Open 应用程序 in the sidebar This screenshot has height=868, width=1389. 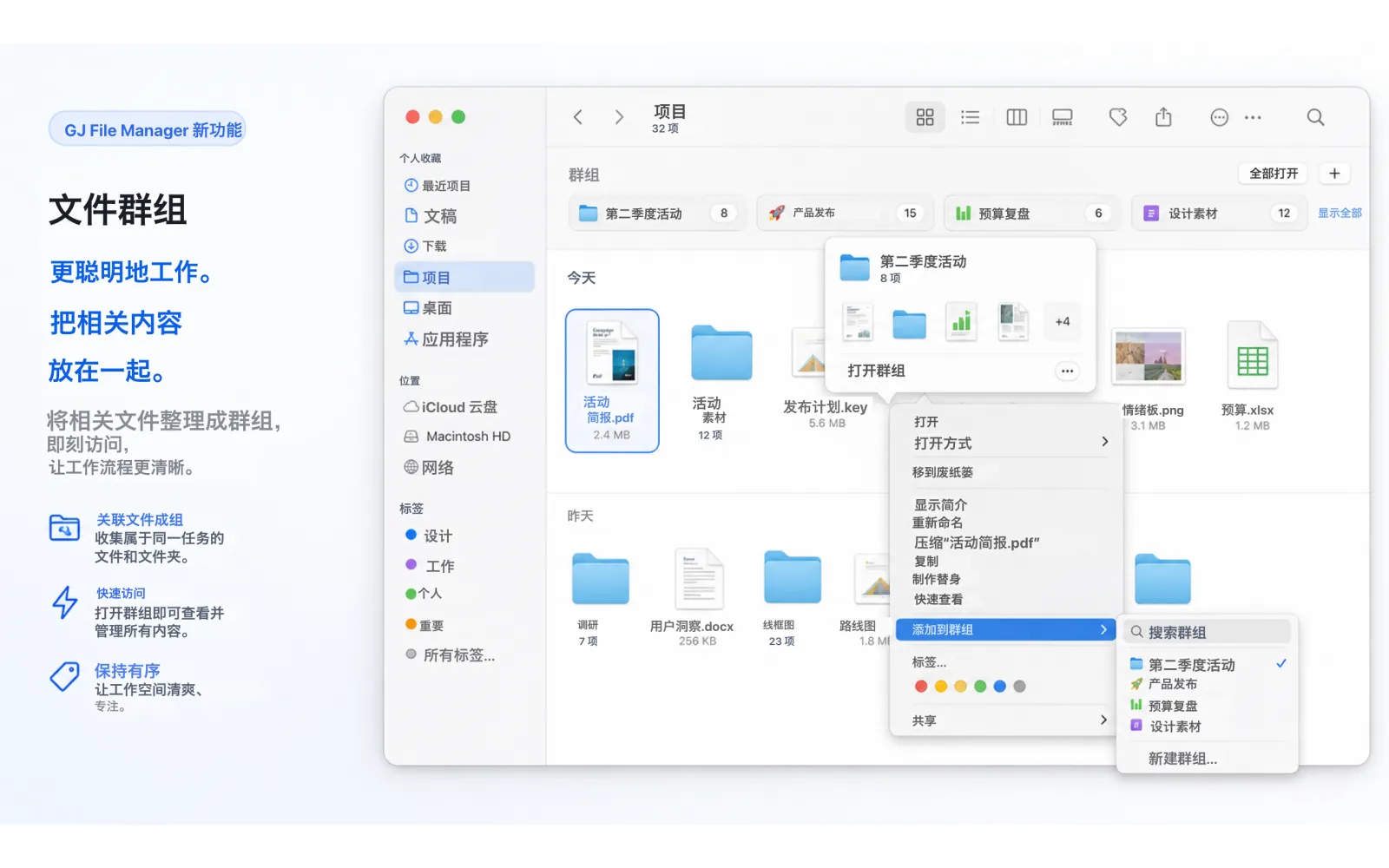tap(446, 339)
